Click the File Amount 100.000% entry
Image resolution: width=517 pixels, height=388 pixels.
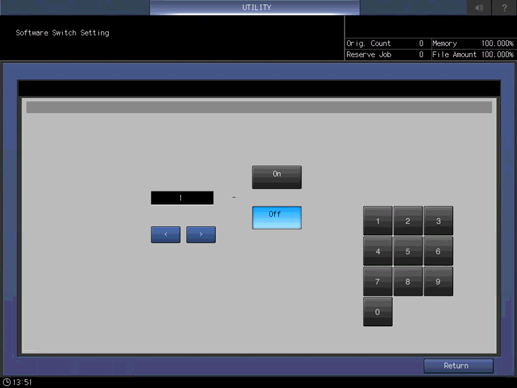pyautogui.click(x=473, y=54)
